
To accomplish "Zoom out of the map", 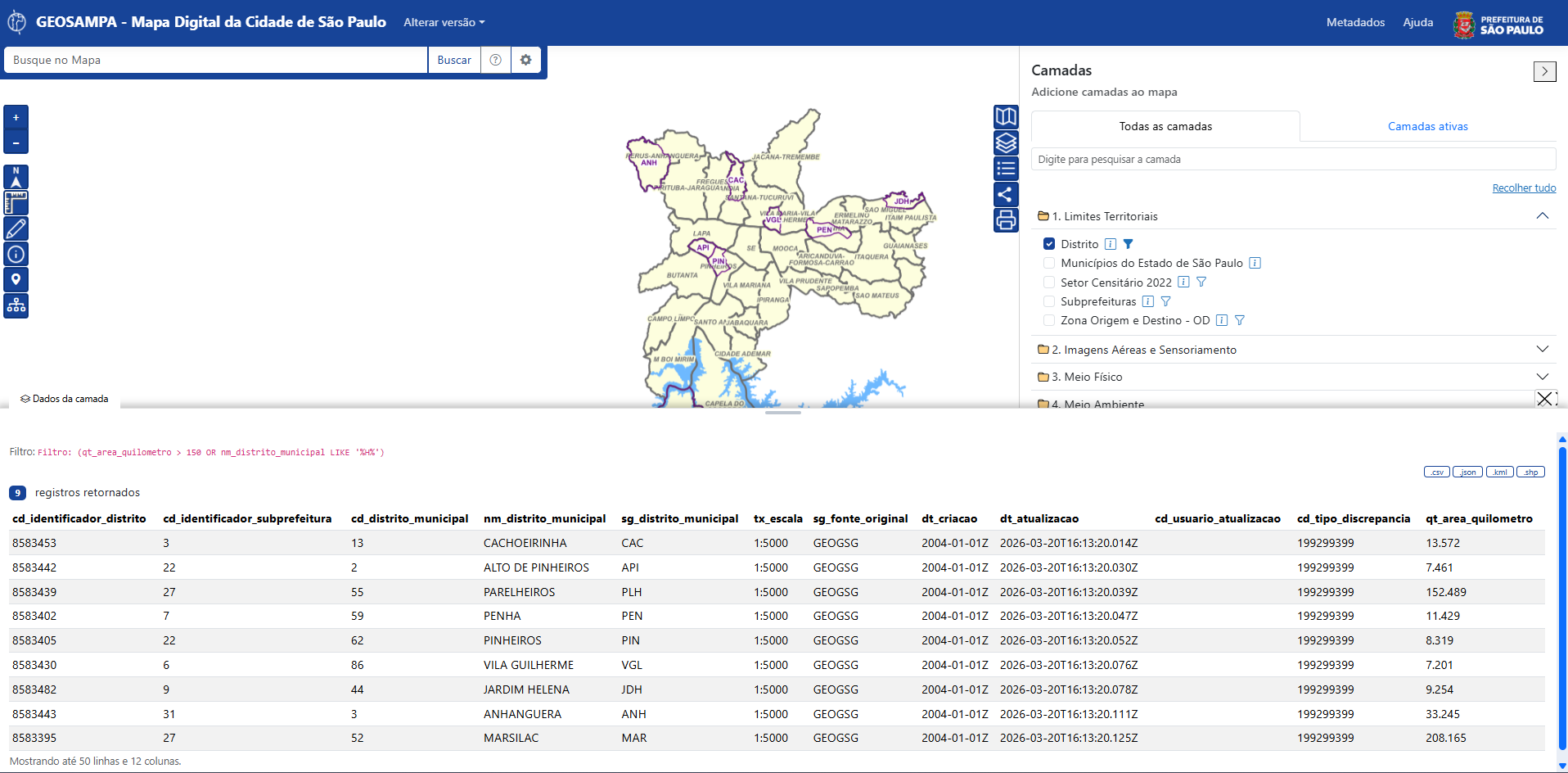I will coord(16,142).
